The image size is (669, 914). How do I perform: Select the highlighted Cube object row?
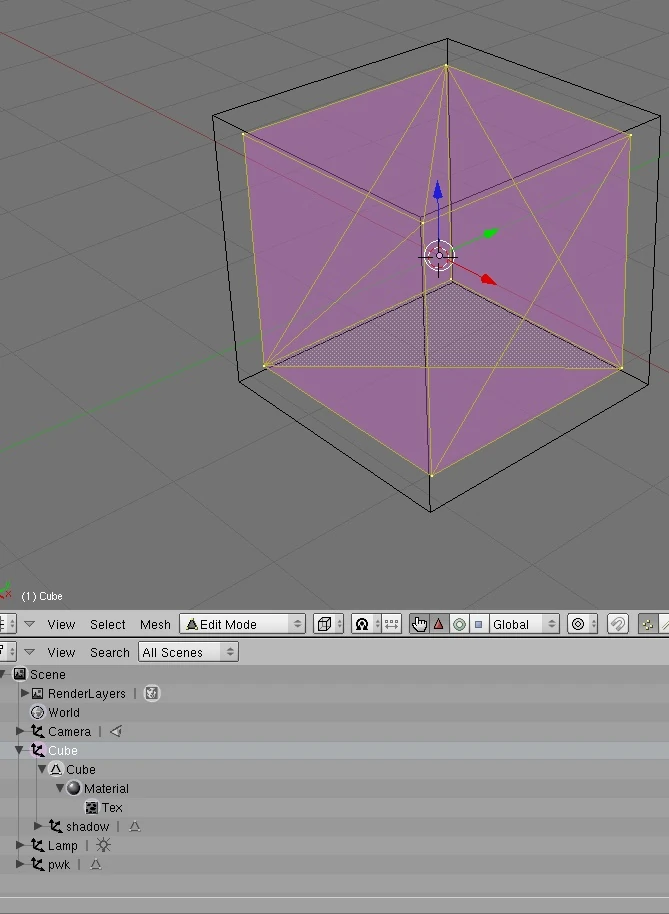click(x=334, y=750)
